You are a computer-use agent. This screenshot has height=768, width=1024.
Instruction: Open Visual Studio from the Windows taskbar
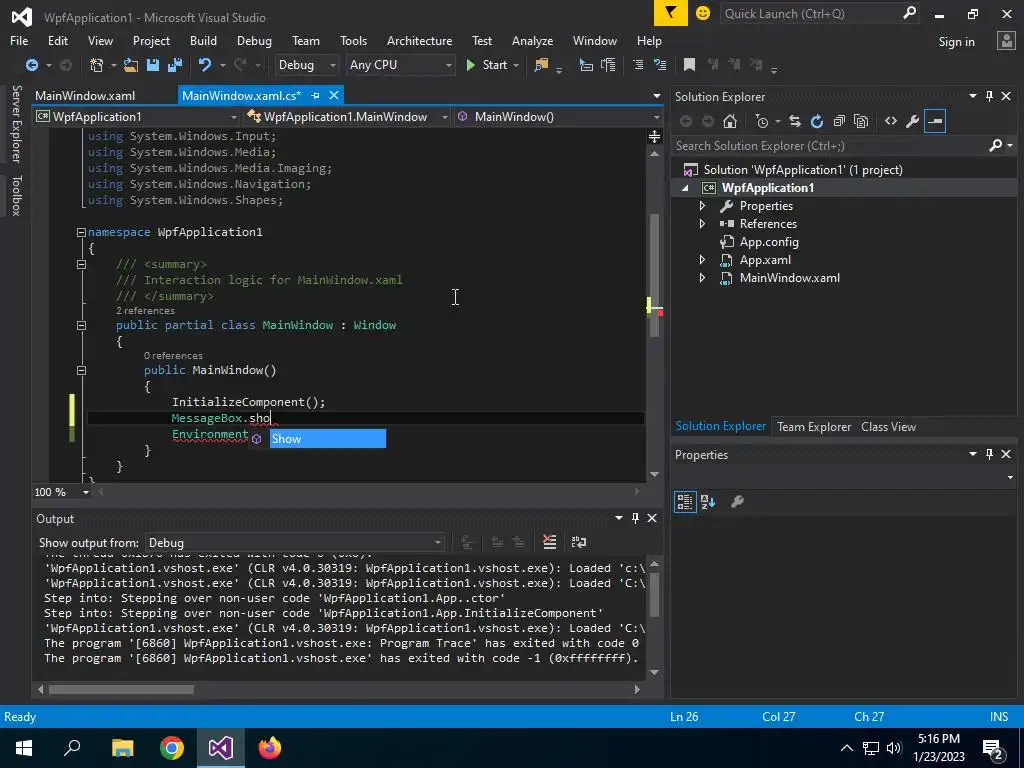click(x=220, y=748)
